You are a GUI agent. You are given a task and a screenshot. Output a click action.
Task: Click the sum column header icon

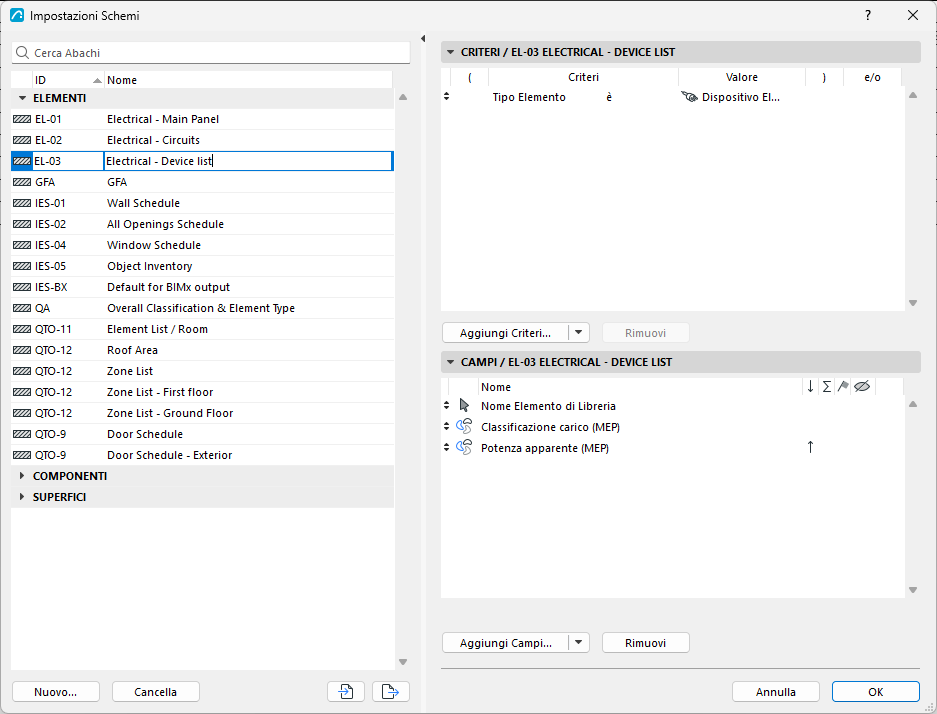826,387
